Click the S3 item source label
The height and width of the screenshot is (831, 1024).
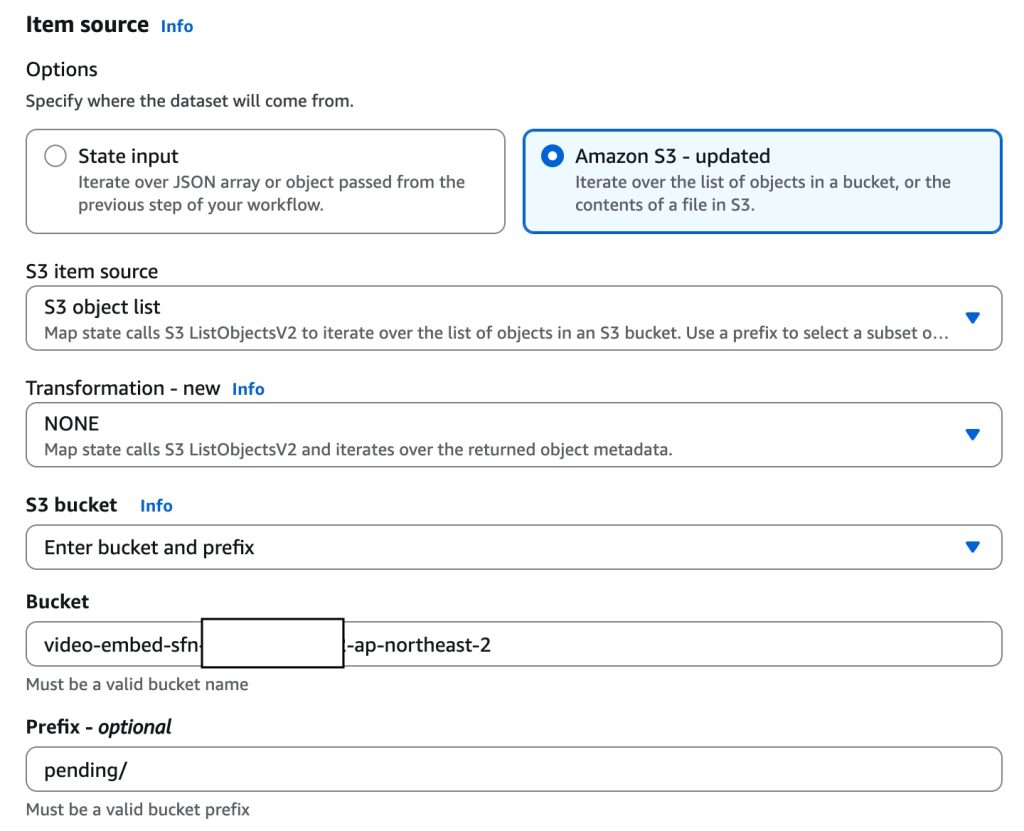pyautogui.click(x=92, y=272)
